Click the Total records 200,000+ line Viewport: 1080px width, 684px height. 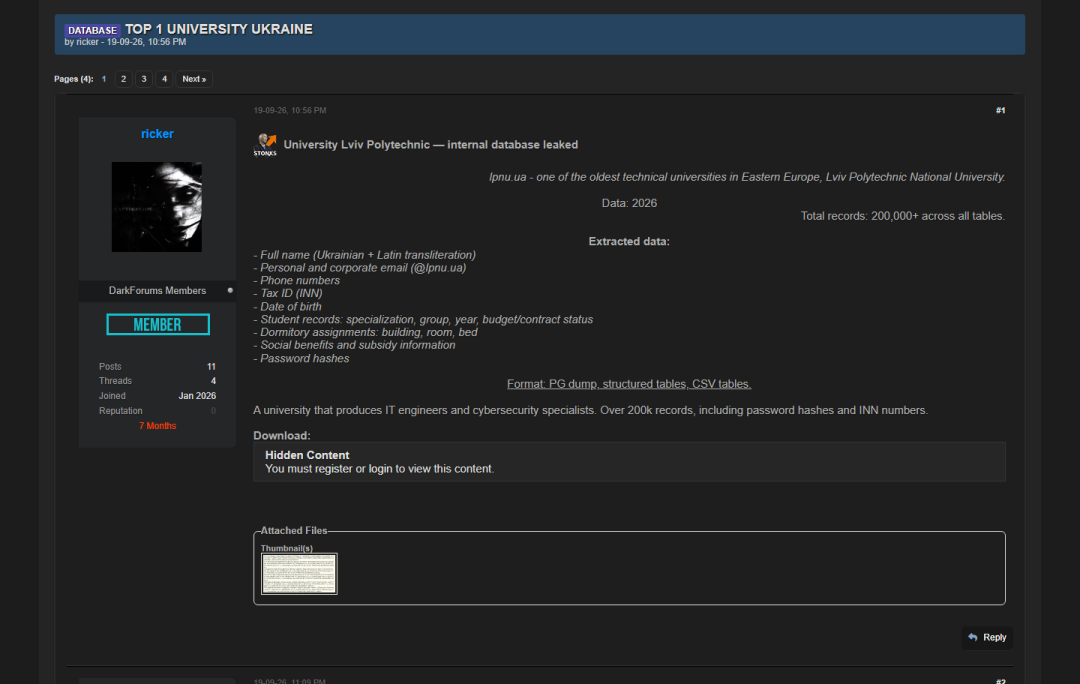coord(902,216)
